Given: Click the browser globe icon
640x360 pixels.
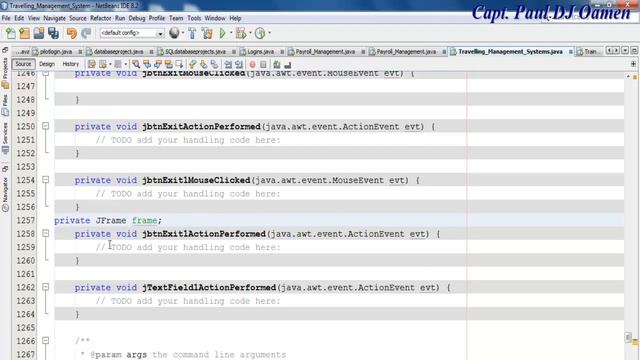Looking at the screenshot, I should click(x=174, y=33).
